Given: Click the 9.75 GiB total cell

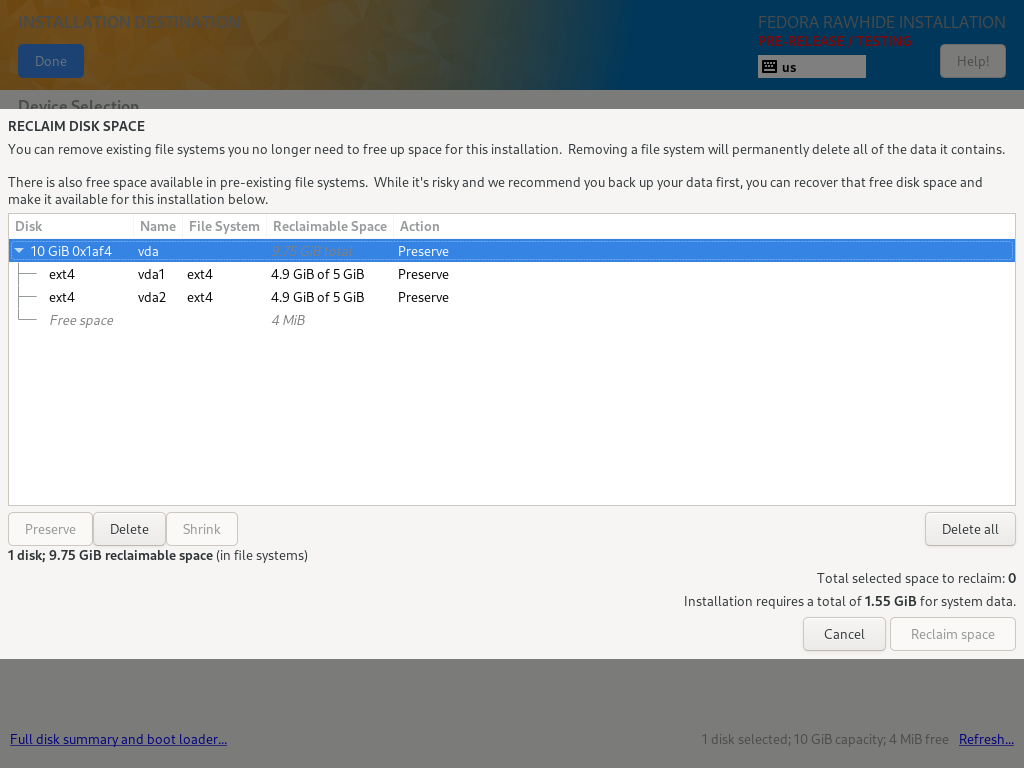Looking at the screenshot, I should [312, 251].
